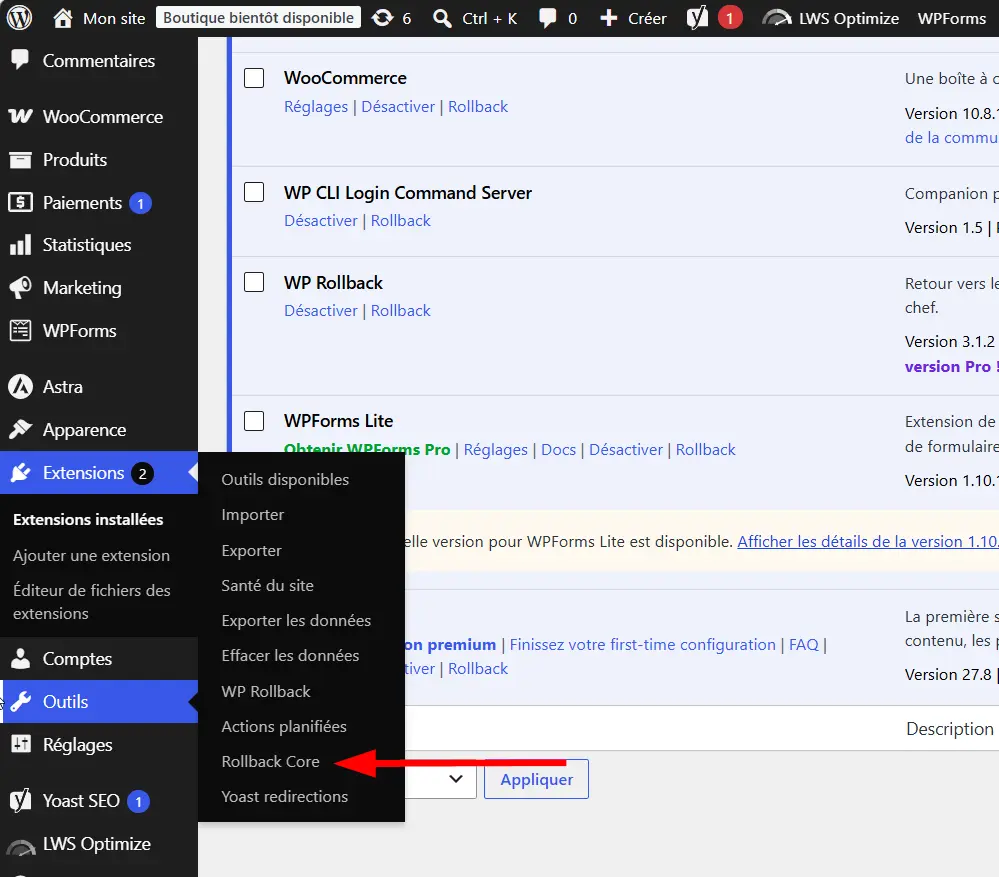Select Importer in Outils submenu
The width and height of the screenshot is (999, 877).
[x=252, y=514]
